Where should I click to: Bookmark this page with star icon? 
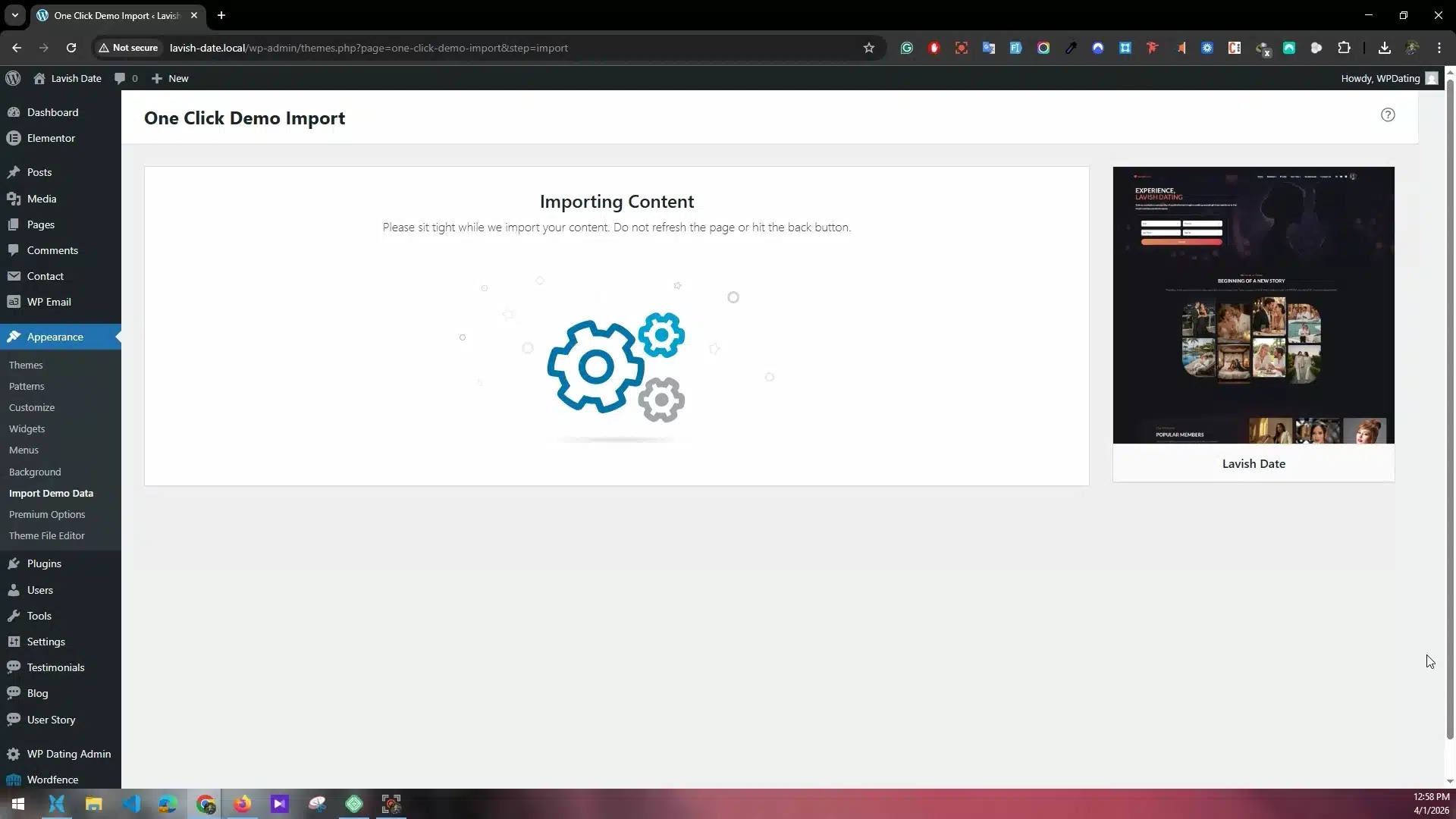coord(869,48)
